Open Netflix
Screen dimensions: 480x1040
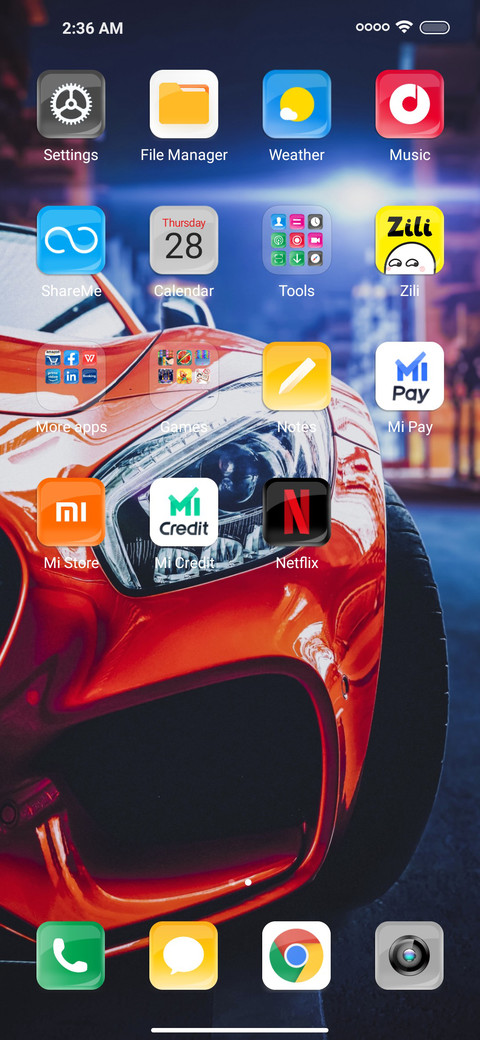pyautogui.click(x=296, y=512)
